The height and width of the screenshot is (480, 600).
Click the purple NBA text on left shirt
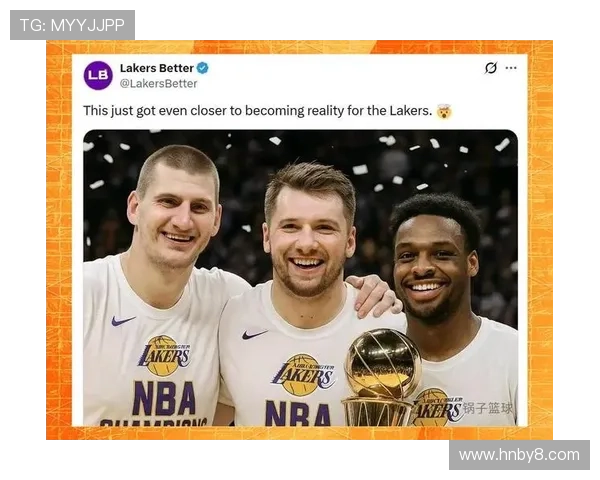pyautogui.click(x=164, y=399)
